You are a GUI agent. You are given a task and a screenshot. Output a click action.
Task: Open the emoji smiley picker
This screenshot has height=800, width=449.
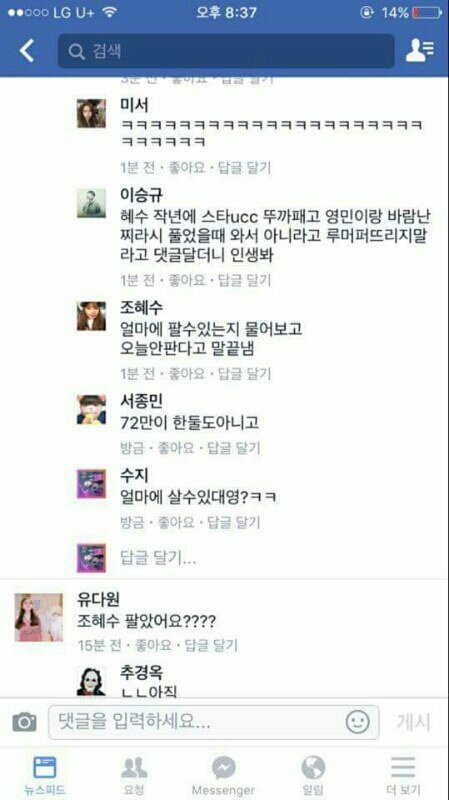point(358,722)
